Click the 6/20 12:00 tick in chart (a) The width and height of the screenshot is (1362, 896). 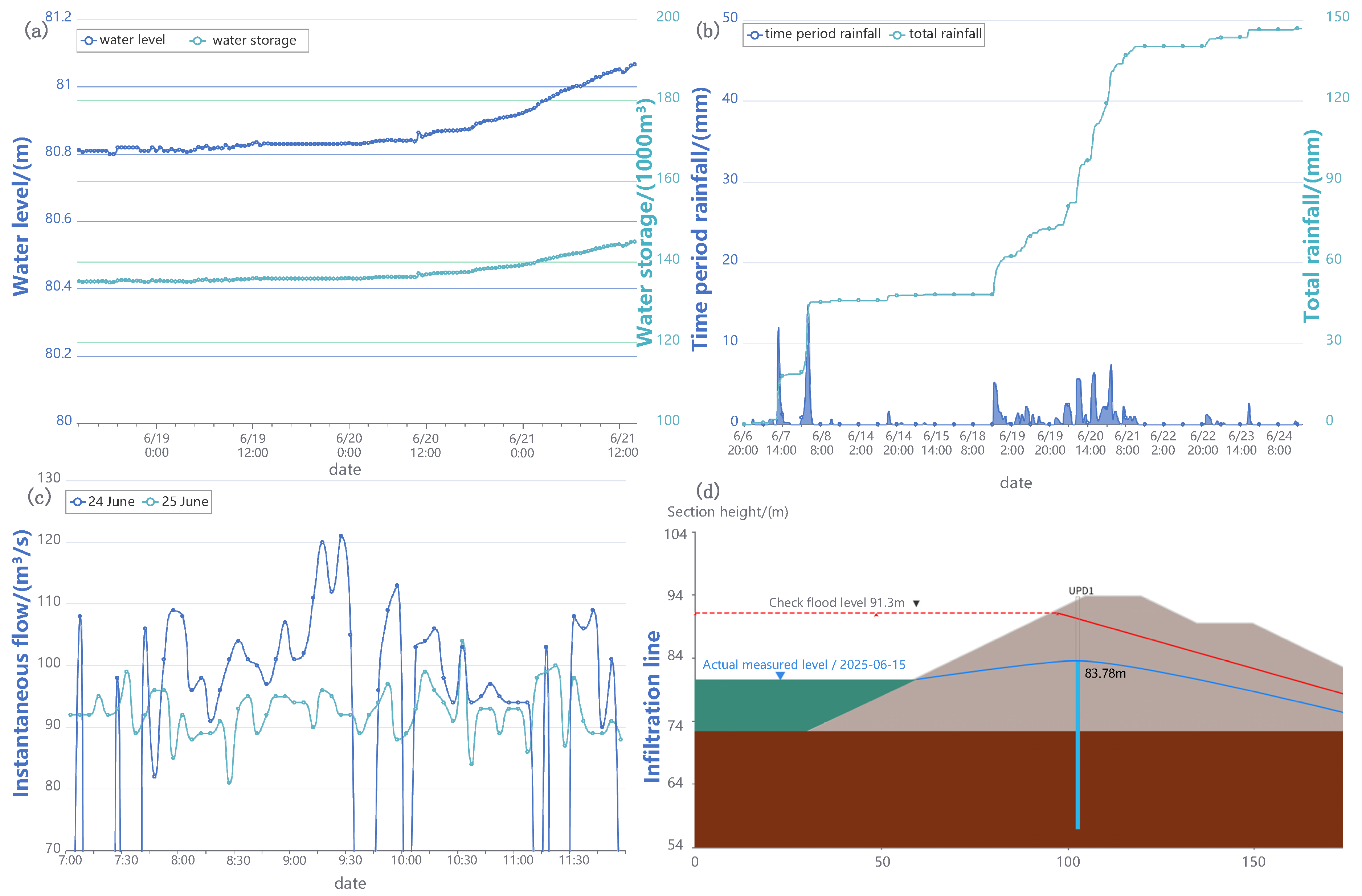[x=425, y=445]
